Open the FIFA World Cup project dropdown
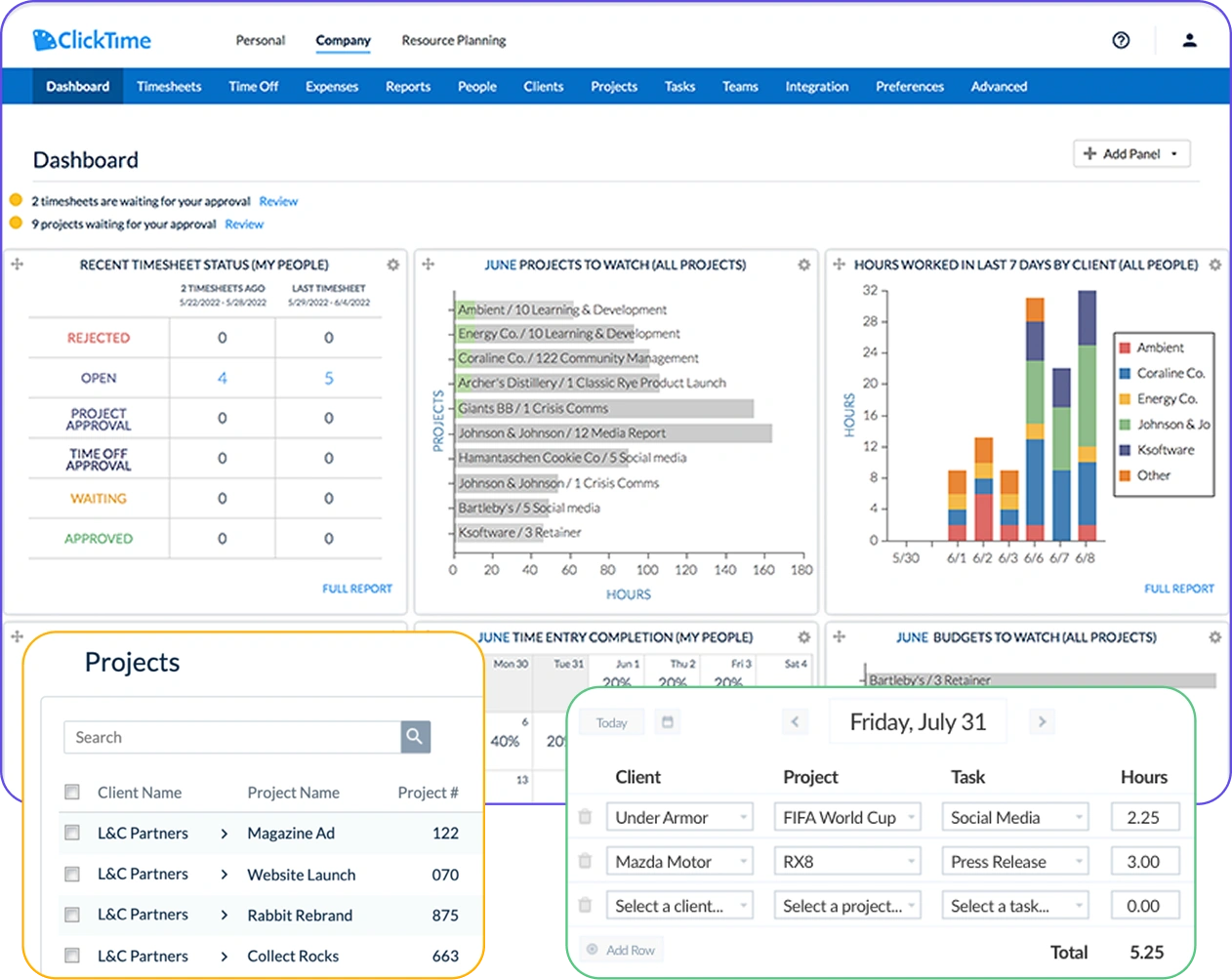 pyautogui.click(x=847, y=817)
